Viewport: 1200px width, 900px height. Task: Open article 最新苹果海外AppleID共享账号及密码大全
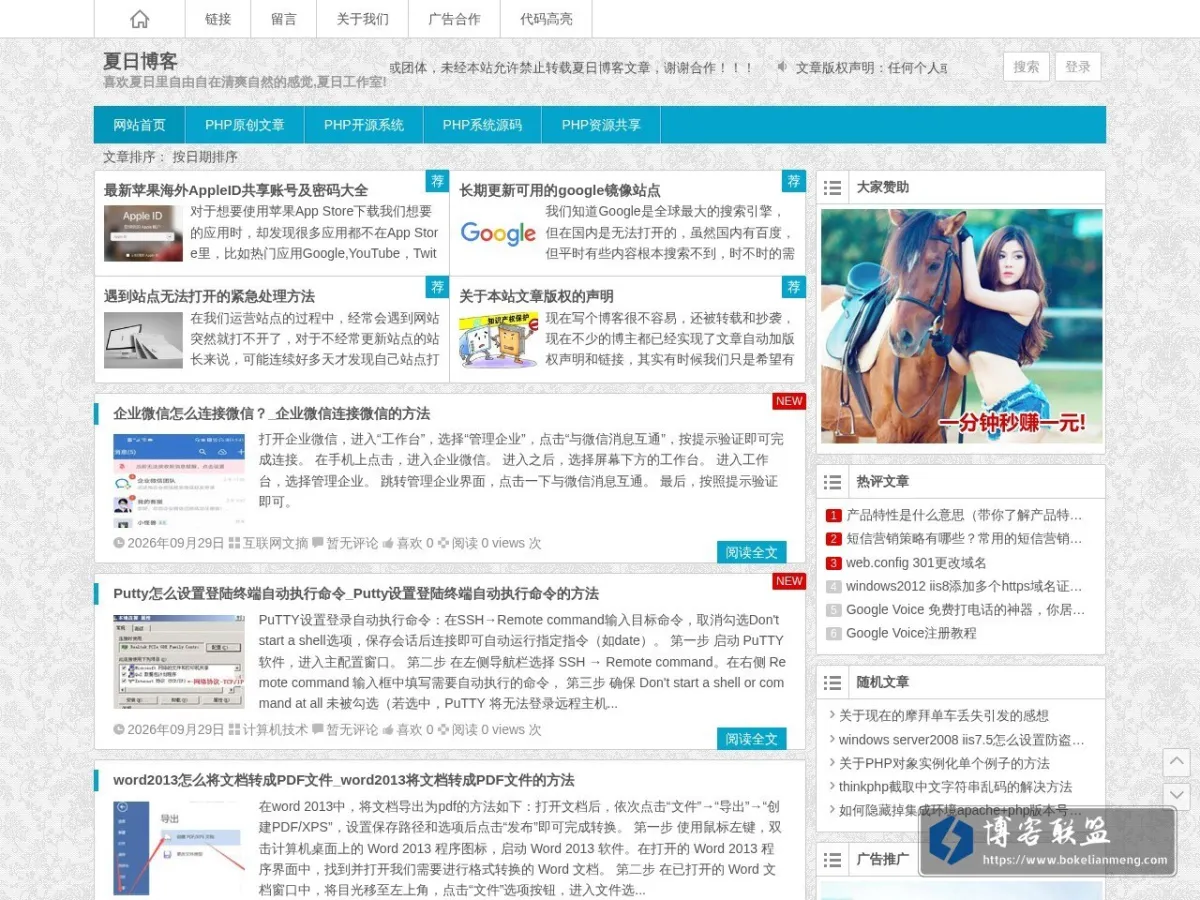(236, 190)
